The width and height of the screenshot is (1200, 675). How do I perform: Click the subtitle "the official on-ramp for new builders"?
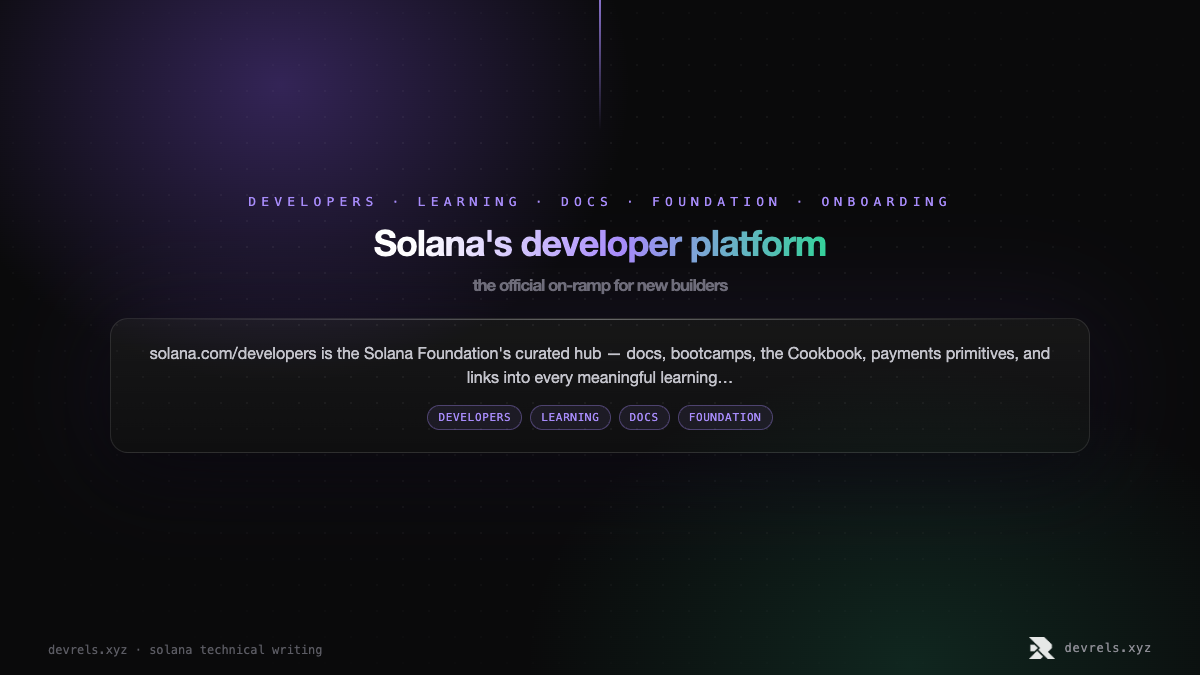coord(600,285)
